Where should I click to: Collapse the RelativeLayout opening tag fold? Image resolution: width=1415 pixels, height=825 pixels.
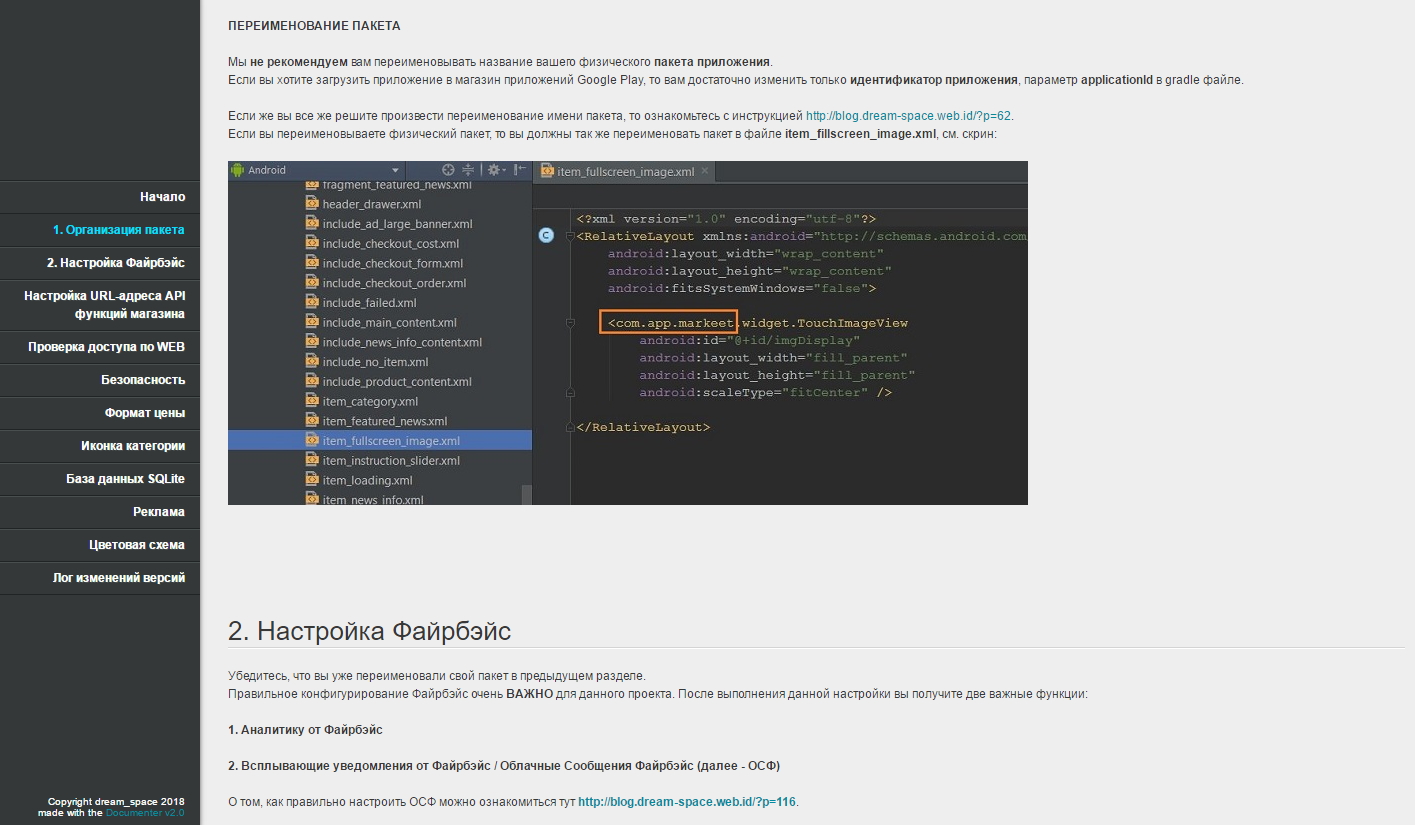point(570,236)
